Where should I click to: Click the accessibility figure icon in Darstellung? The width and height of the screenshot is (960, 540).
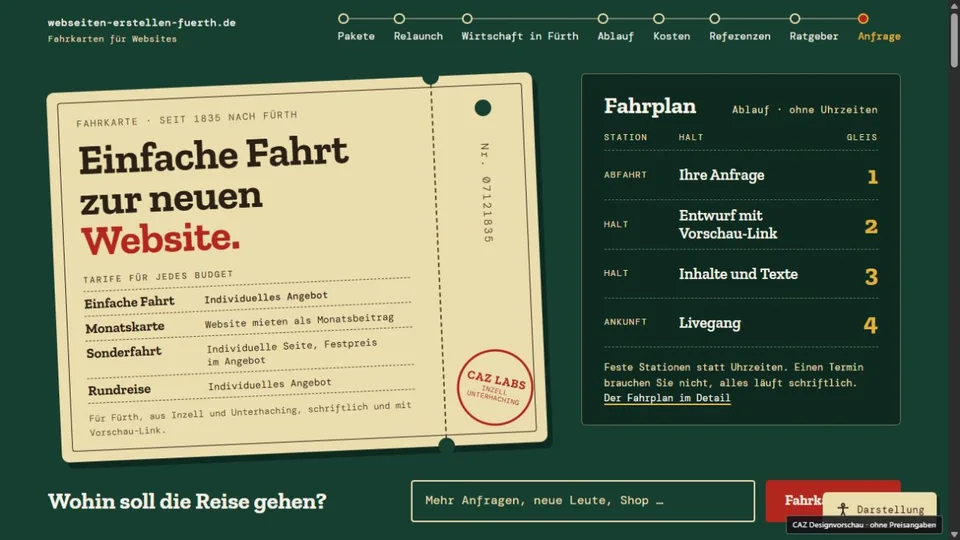[x=843, y=509]
